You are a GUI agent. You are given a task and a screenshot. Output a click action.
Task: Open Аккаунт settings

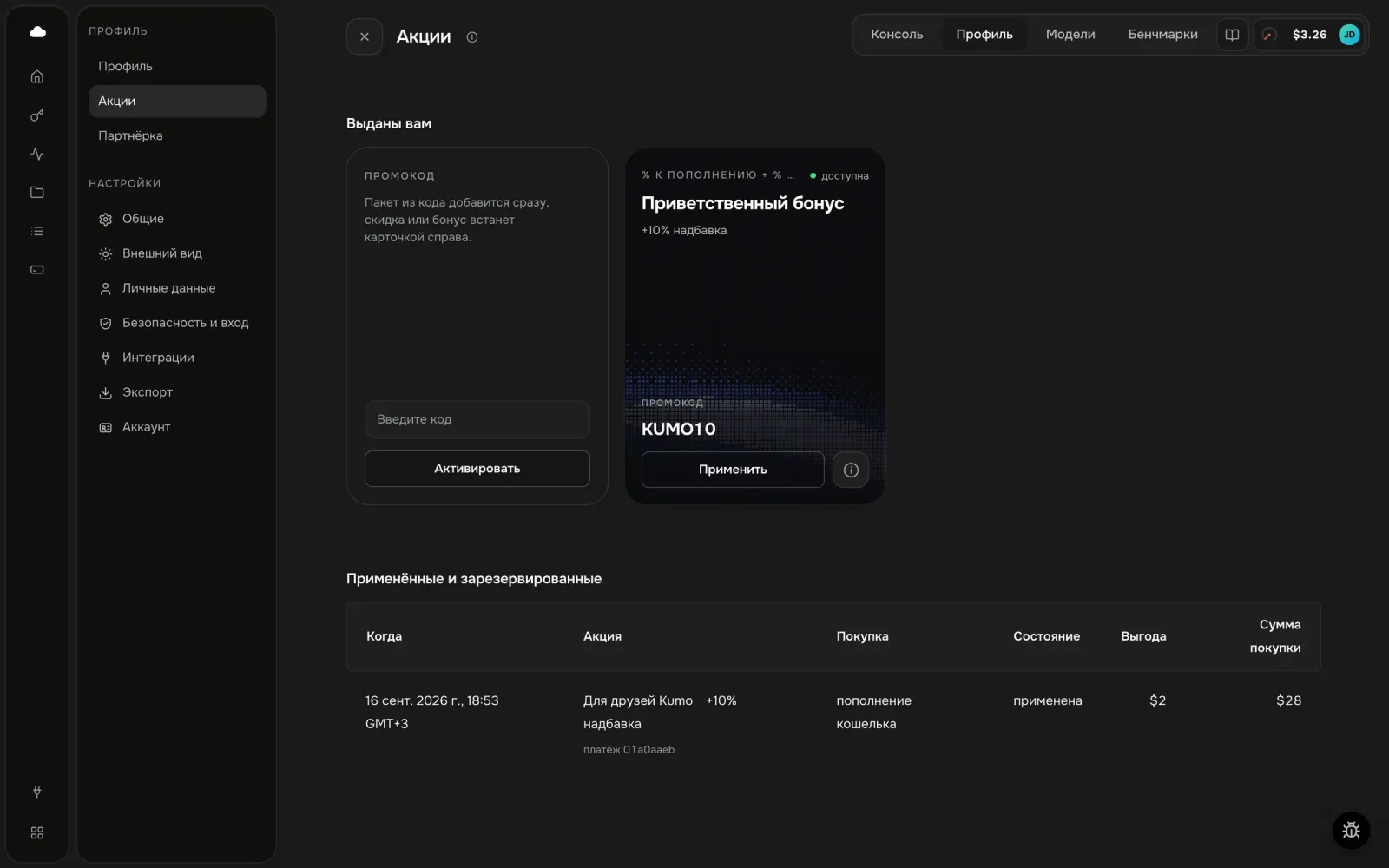[x=177, y=427]
